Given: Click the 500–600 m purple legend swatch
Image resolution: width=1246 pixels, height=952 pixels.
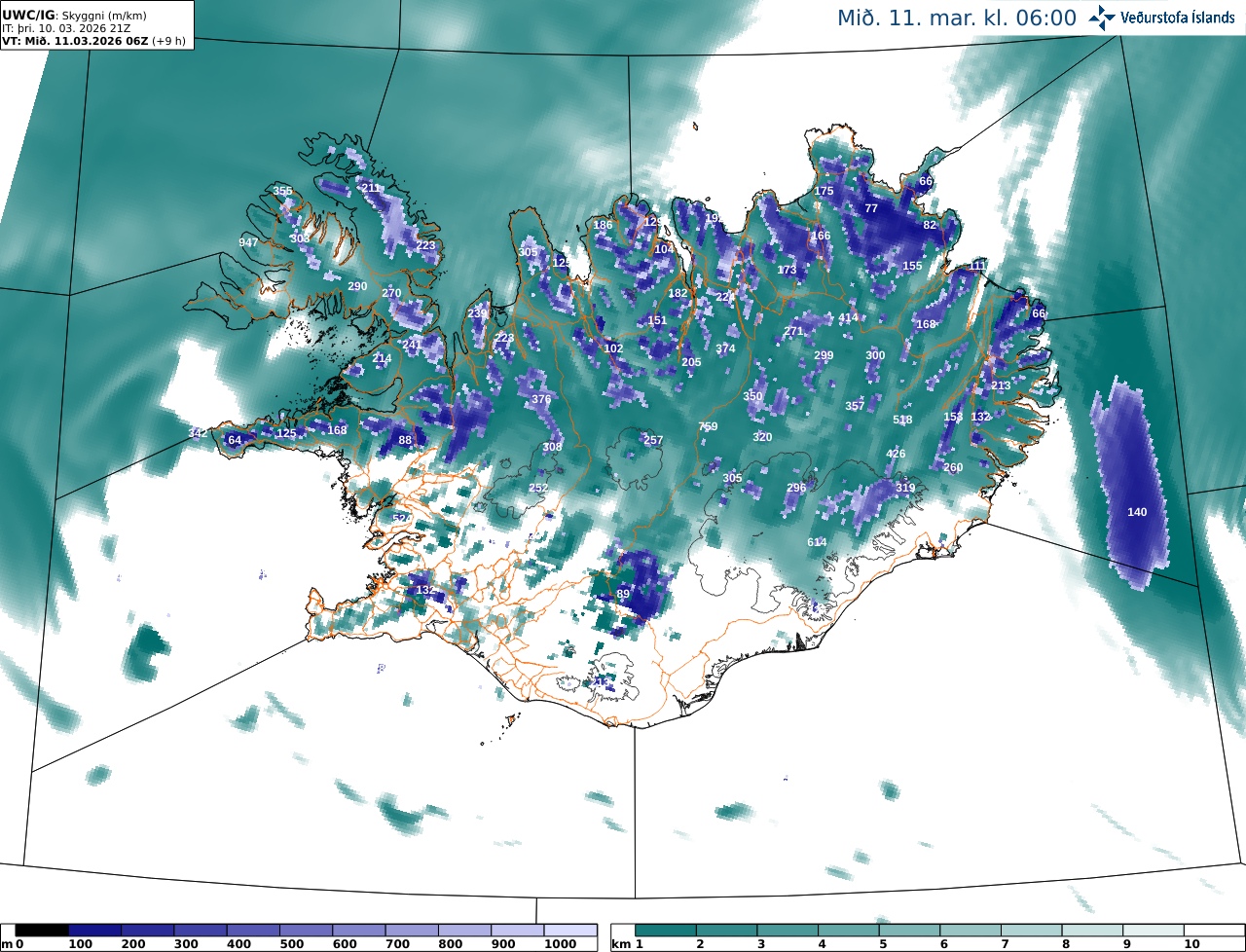Looking at the screenshot, I should pos(306,932).
